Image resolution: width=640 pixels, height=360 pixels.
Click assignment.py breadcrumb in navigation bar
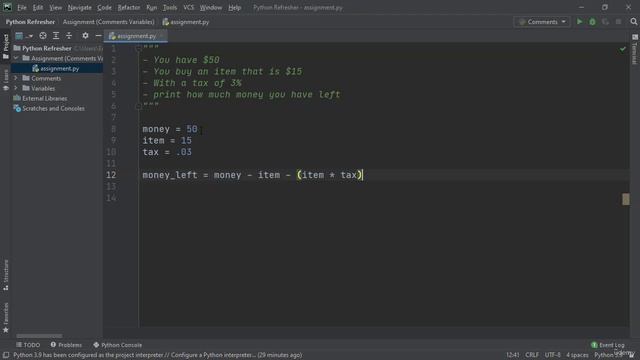(186, 22)
